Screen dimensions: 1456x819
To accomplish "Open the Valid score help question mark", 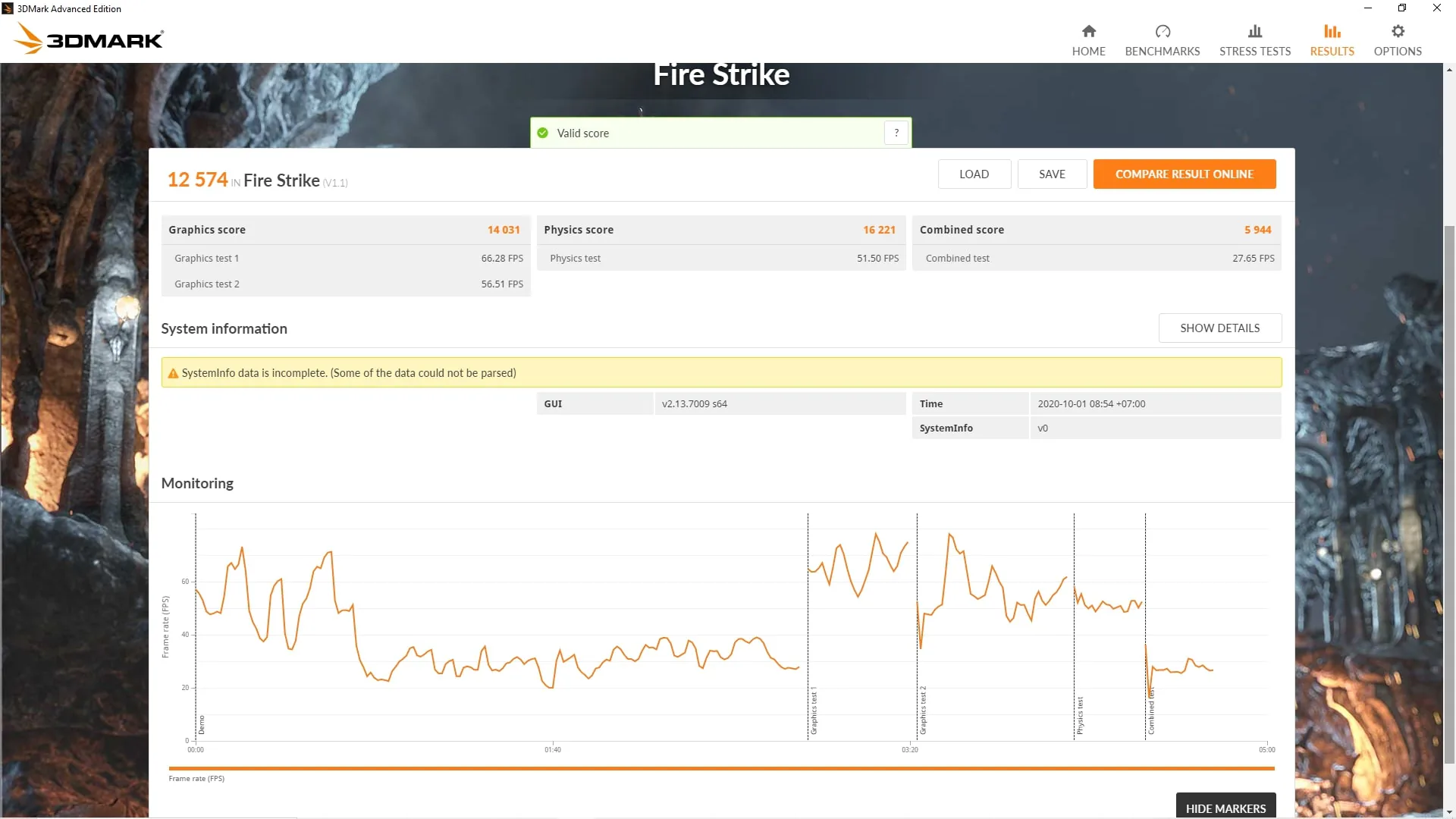I will 896,133.
